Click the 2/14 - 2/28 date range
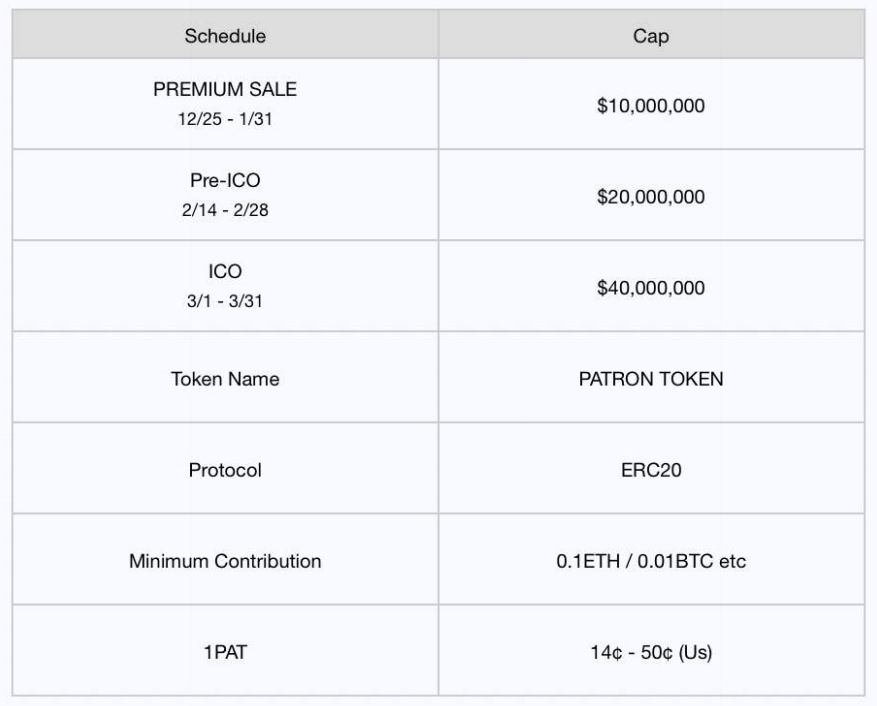Viewport: 877px width, 706px height. pos(225,210)
